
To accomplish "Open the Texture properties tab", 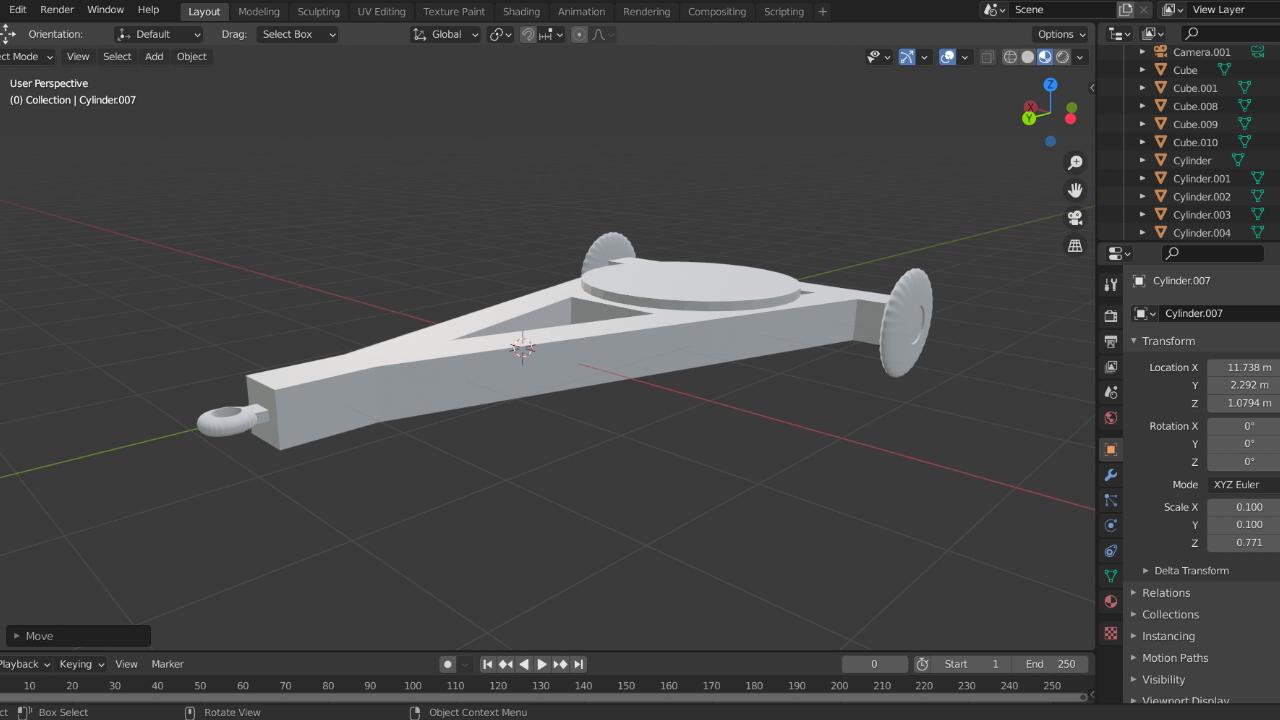I will [1110, 633].
